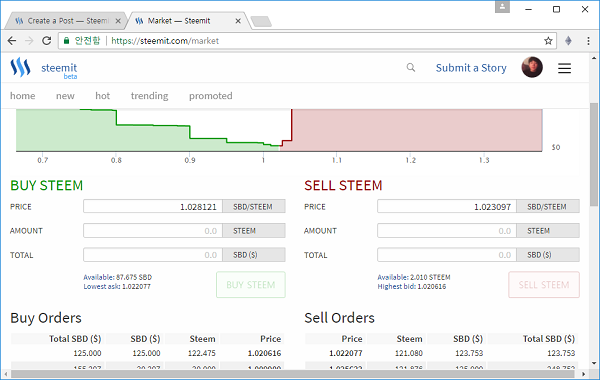Open search with the magnifier icon
This screenshot has height=380, width=600.
(411, 68)
